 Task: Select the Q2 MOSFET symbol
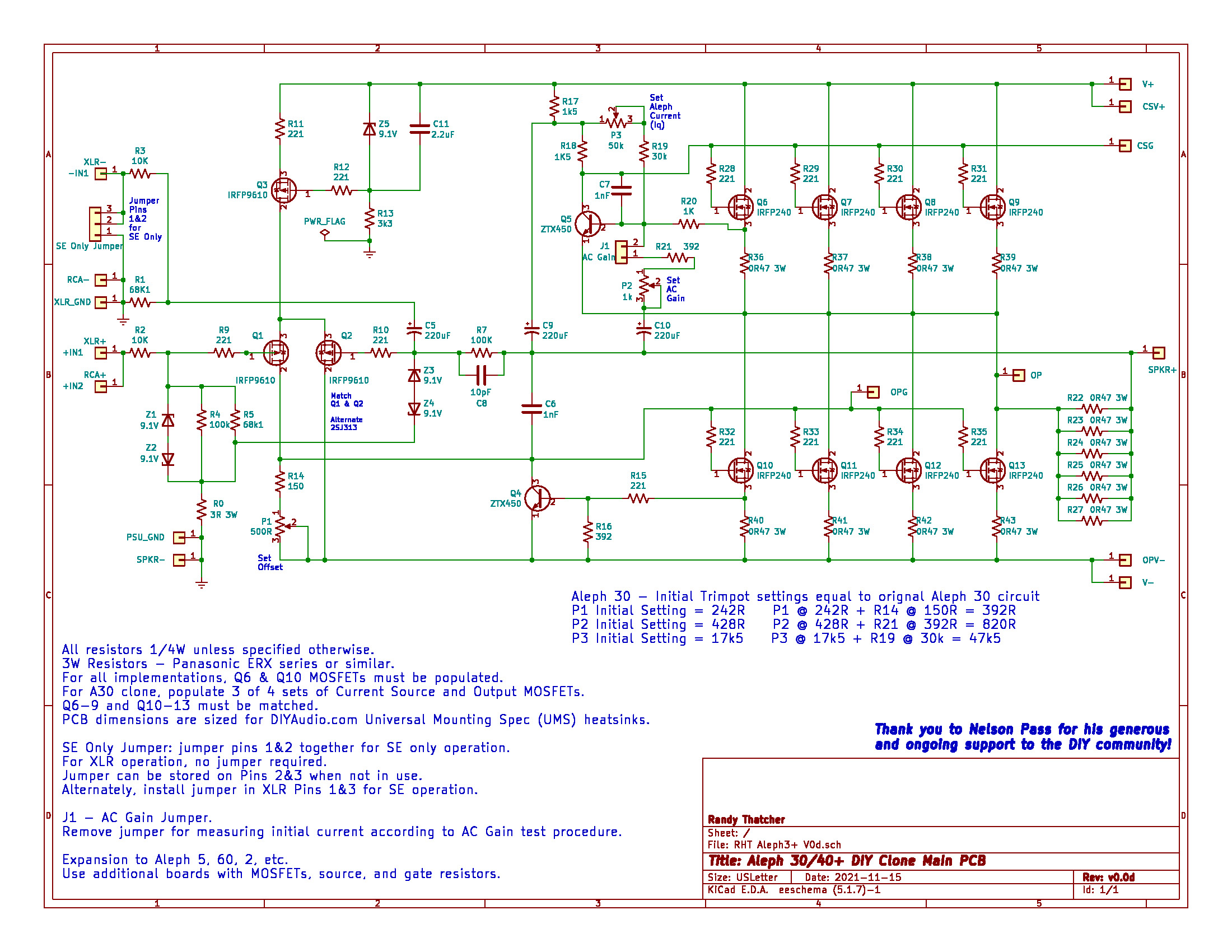(328, 353)
